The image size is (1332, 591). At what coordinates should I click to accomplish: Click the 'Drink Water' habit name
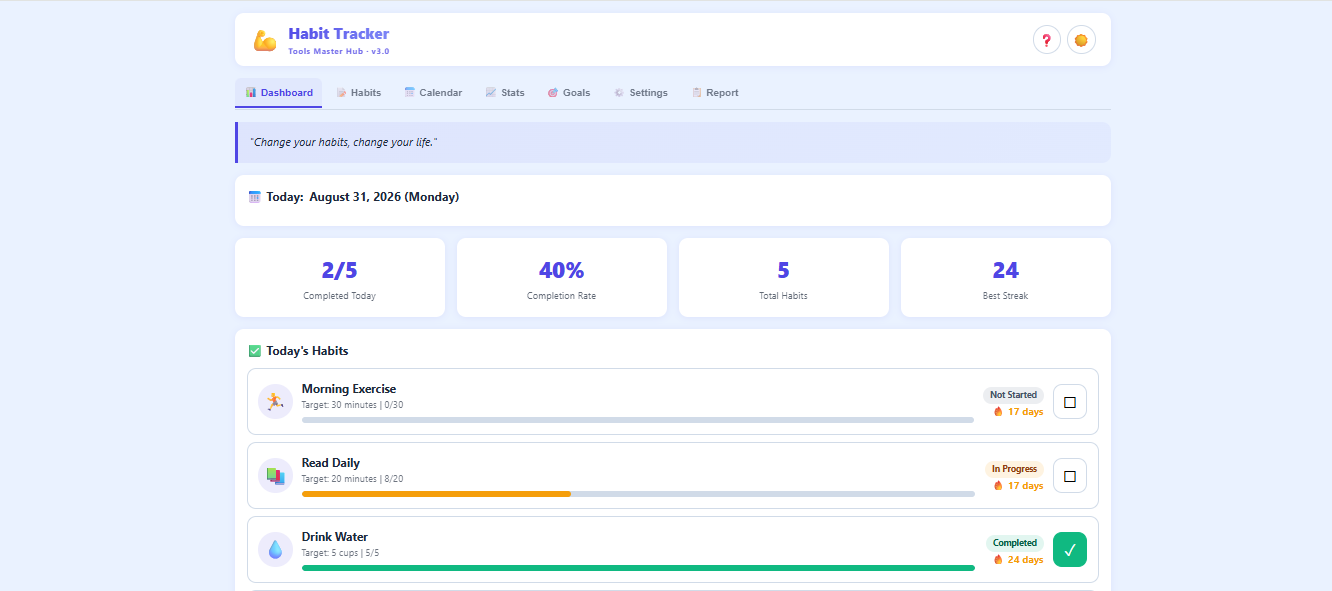(x=335, y=537)
